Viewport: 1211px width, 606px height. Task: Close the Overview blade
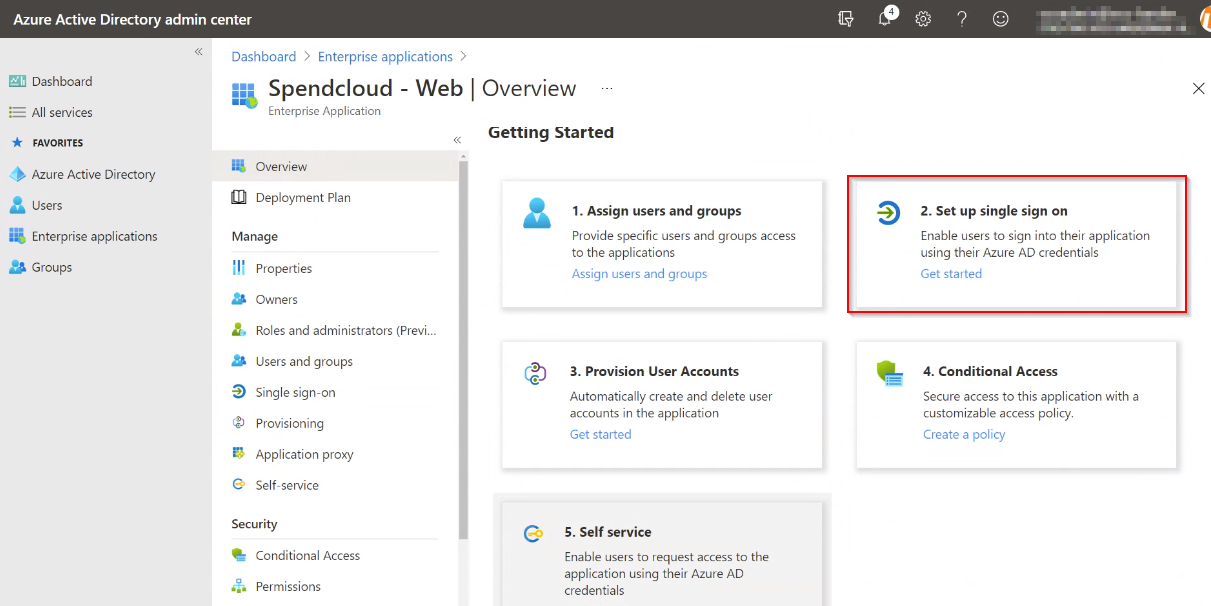[x=1198, y=89]
